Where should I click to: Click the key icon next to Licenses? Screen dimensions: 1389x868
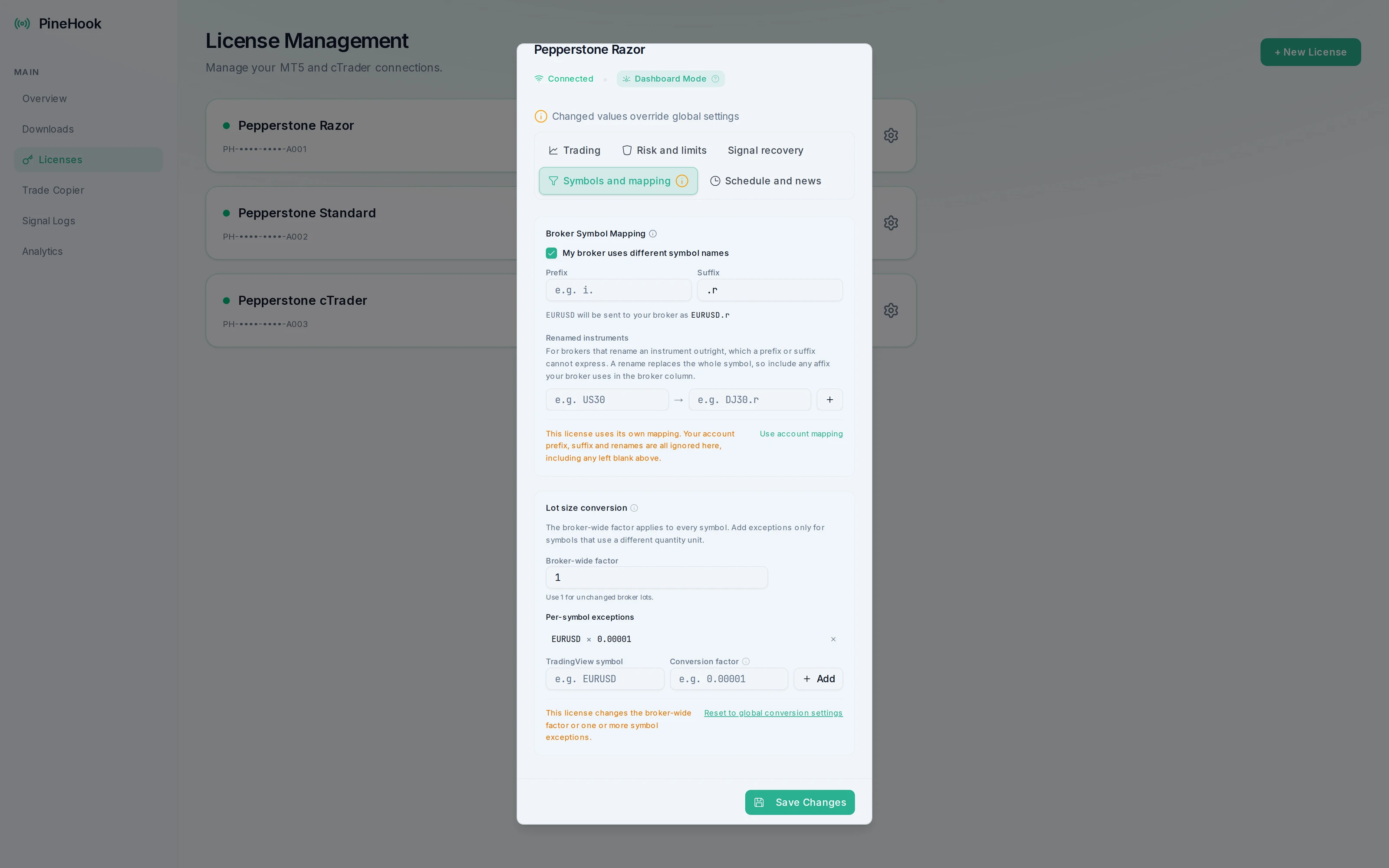point(27,160)
